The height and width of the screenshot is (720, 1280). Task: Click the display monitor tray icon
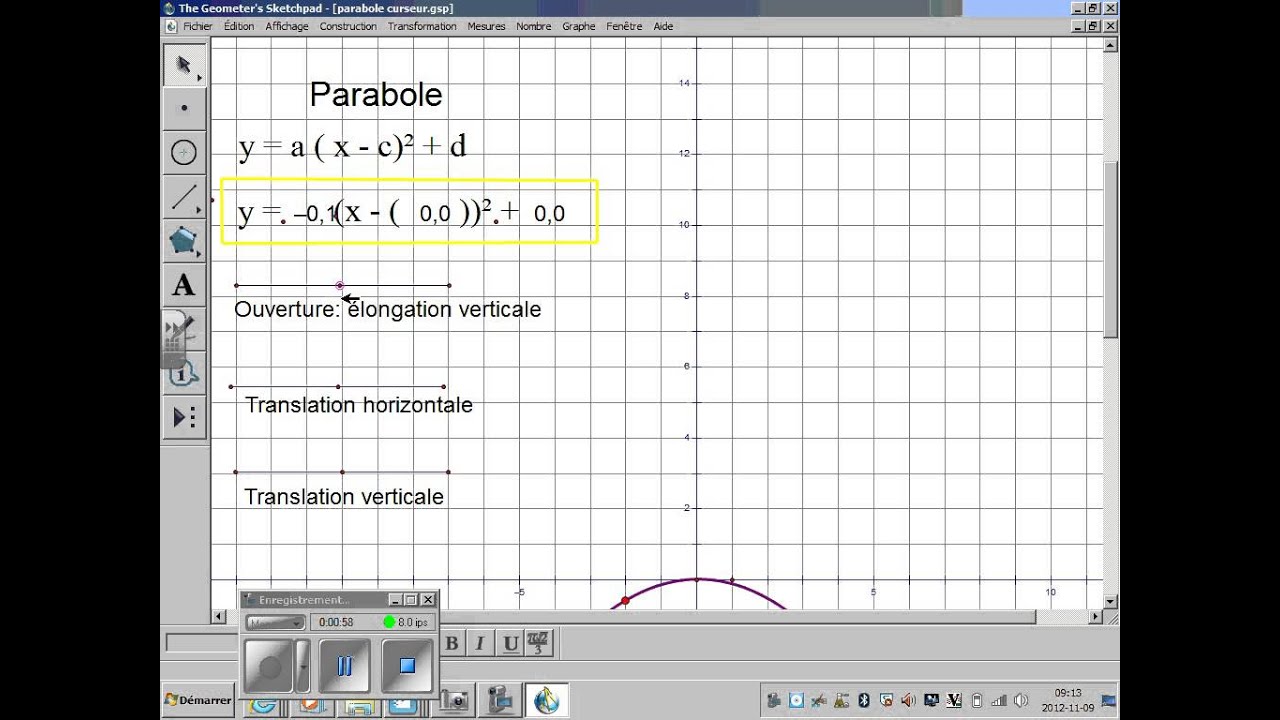pyautogui.click(x=931, y=701)
